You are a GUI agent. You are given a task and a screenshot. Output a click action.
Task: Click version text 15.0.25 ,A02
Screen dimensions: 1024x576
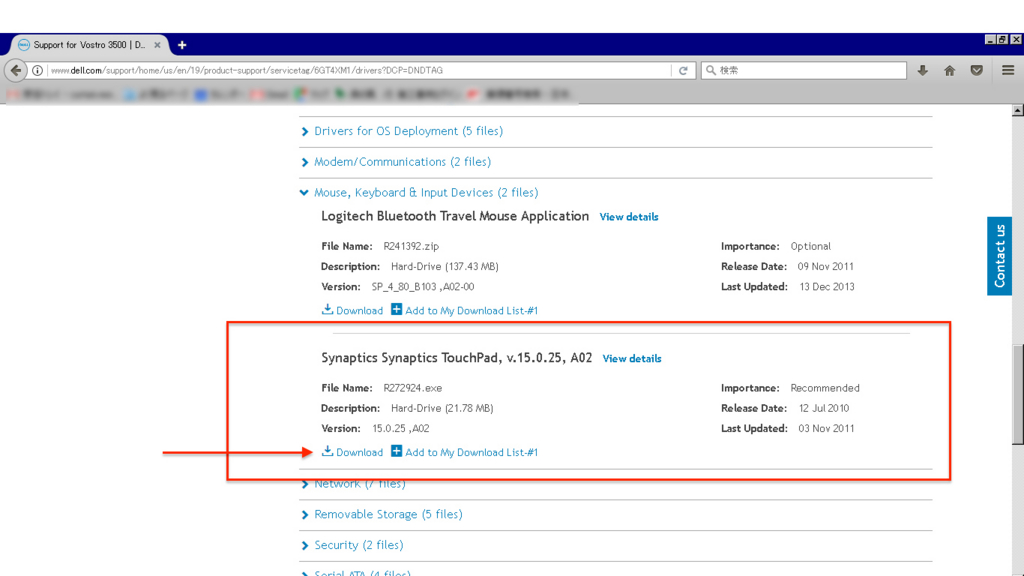(401, 428)
